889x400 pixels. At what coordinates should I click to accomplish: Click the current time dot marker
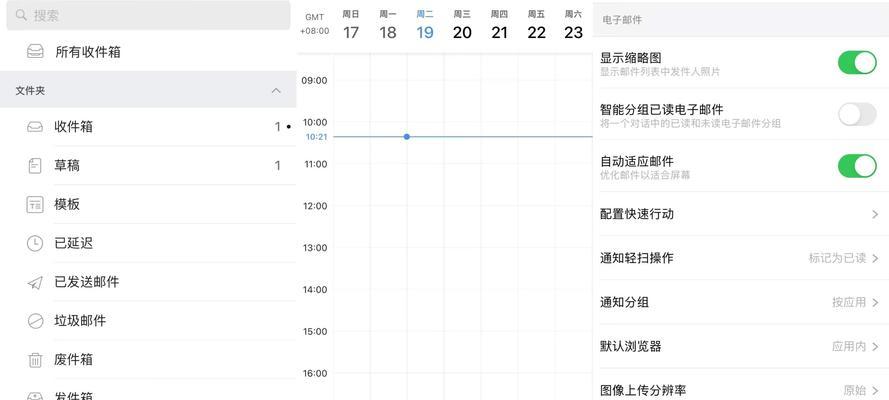coord(407,137)
